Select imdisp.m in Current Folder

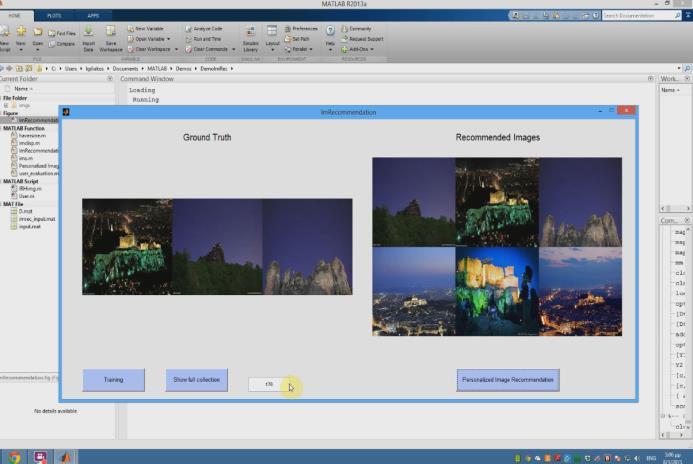pyautogui.click(x=29, y=143)
